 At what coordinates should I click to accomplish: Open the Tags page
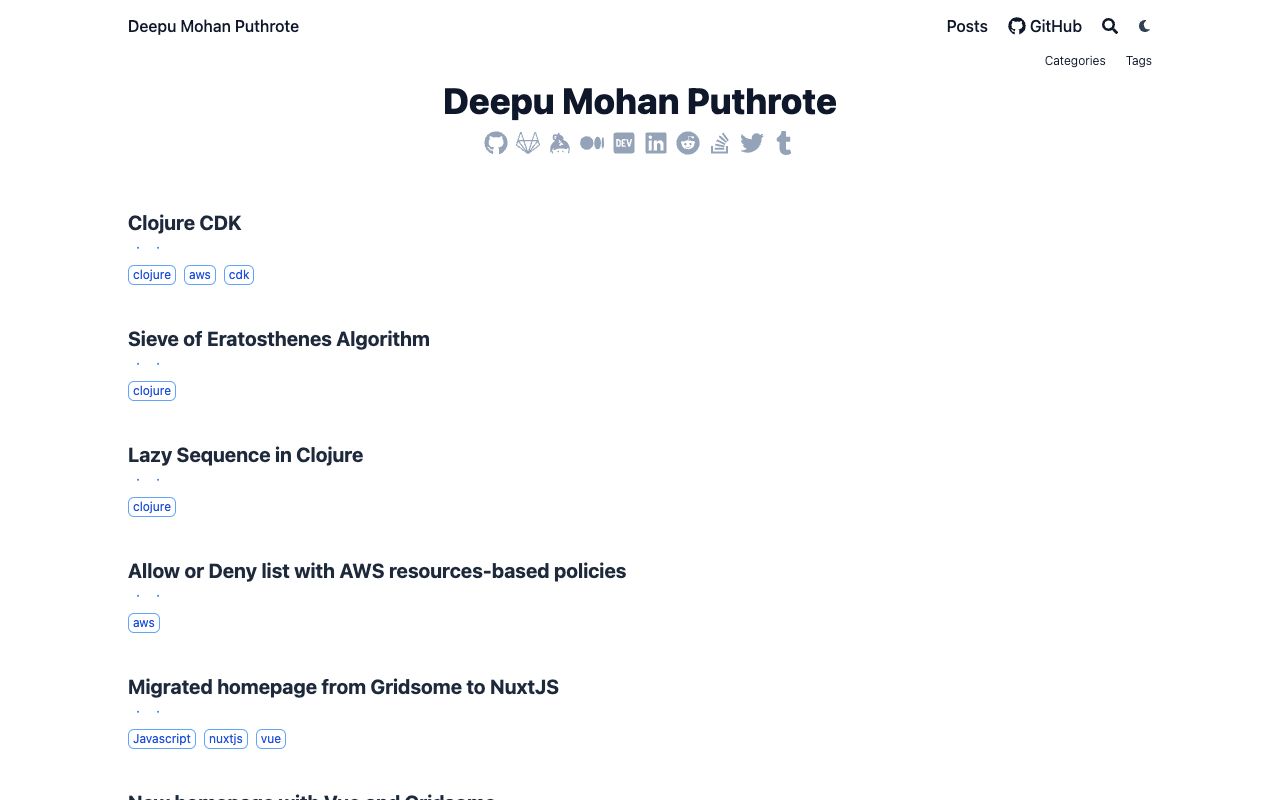1139,61
